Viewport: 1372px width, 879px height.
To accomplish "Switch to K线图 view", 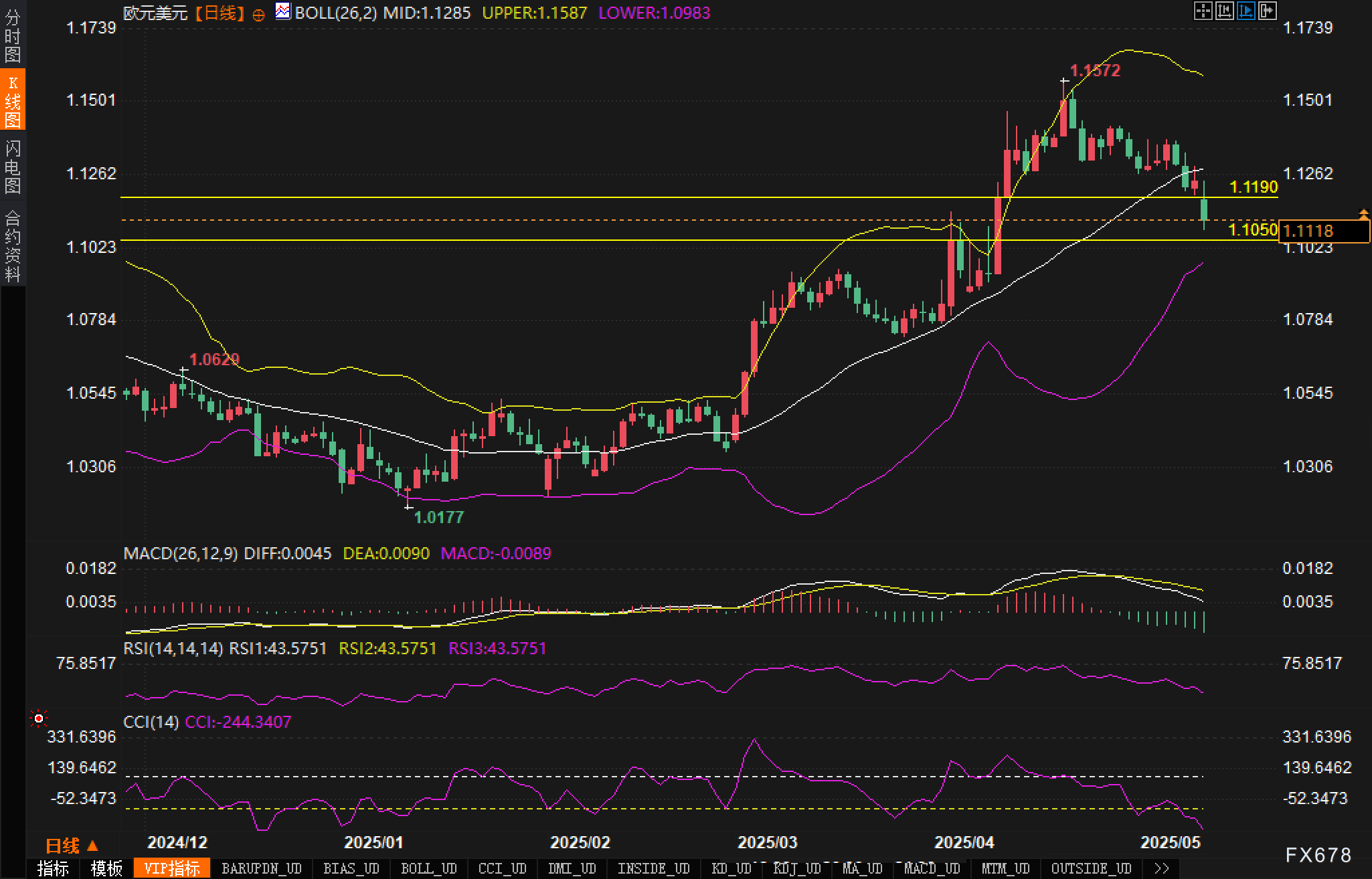I will tap(13, 101).
